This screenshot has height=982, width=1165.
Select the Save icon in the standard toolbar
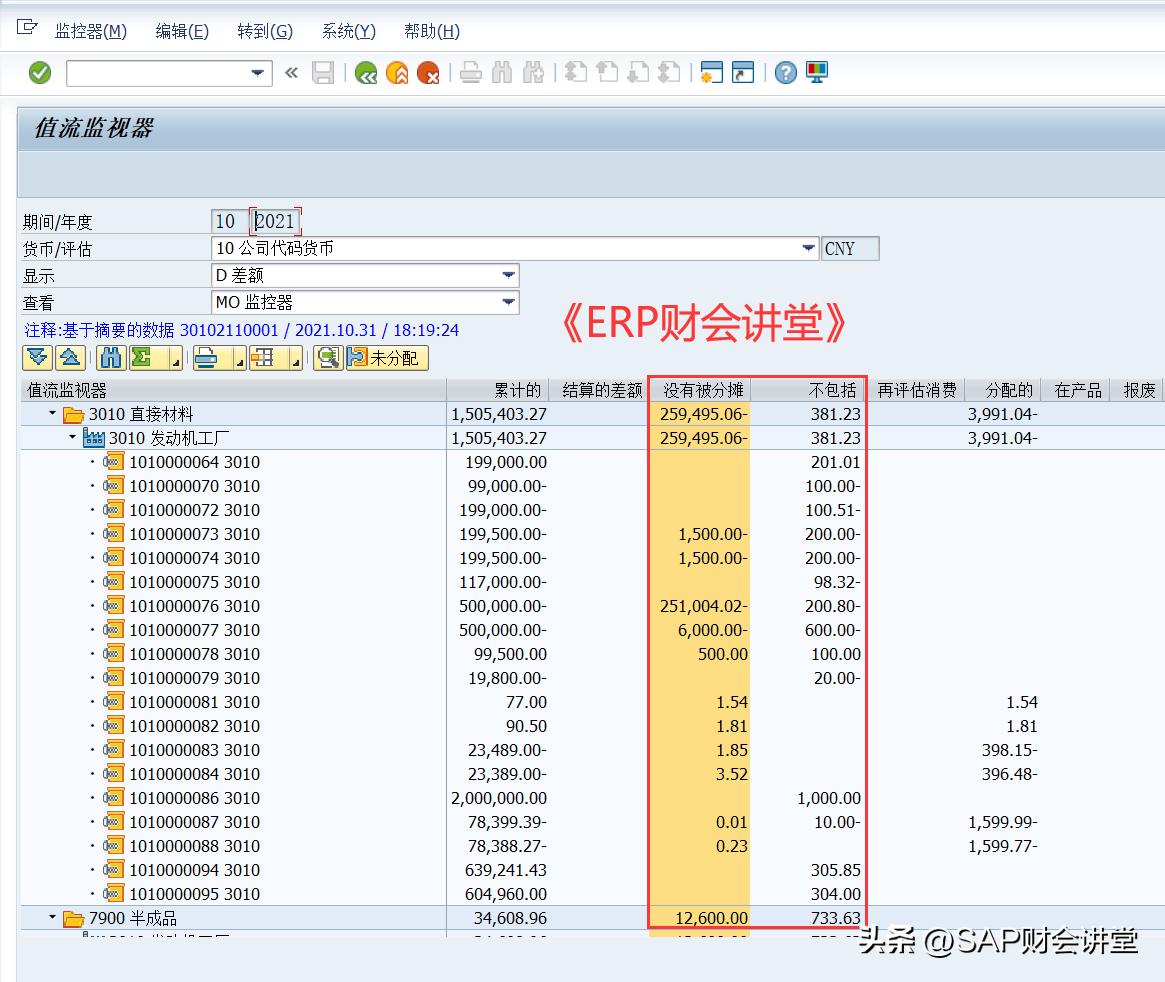(322, 72)
